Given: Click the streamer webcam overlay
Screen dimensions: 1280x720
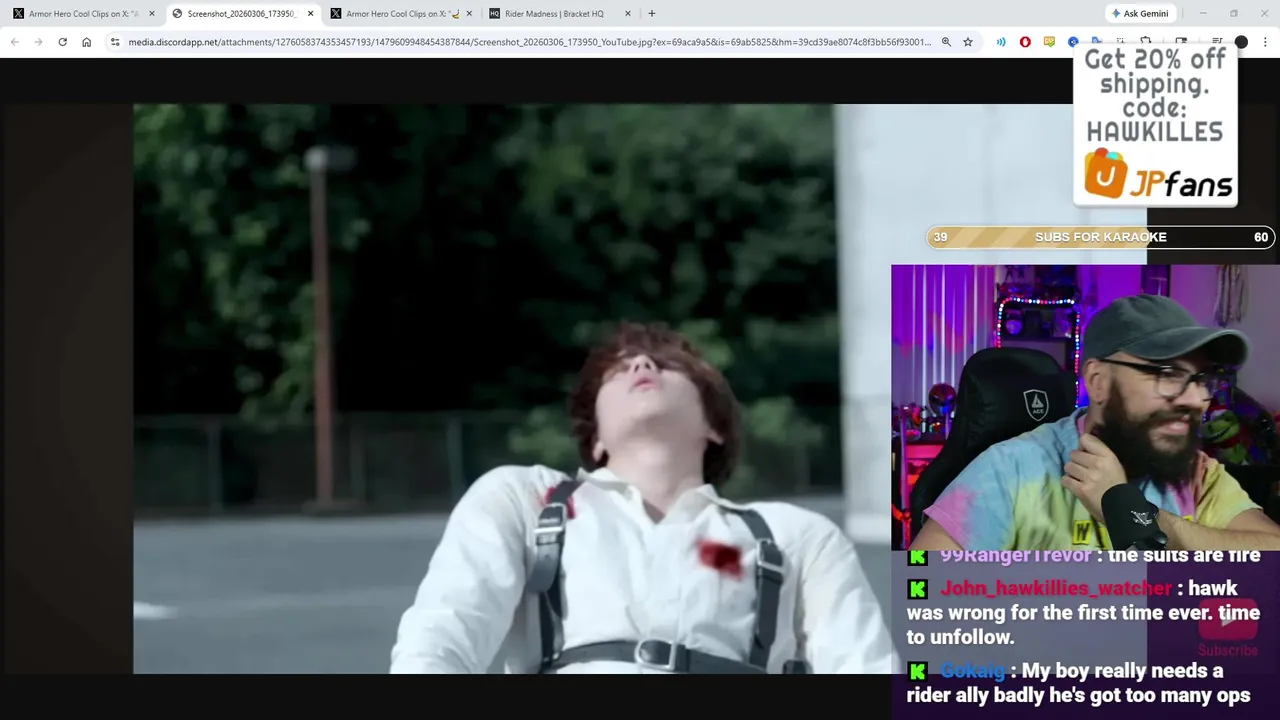Looking at the screenshot, I should 1085,408.
